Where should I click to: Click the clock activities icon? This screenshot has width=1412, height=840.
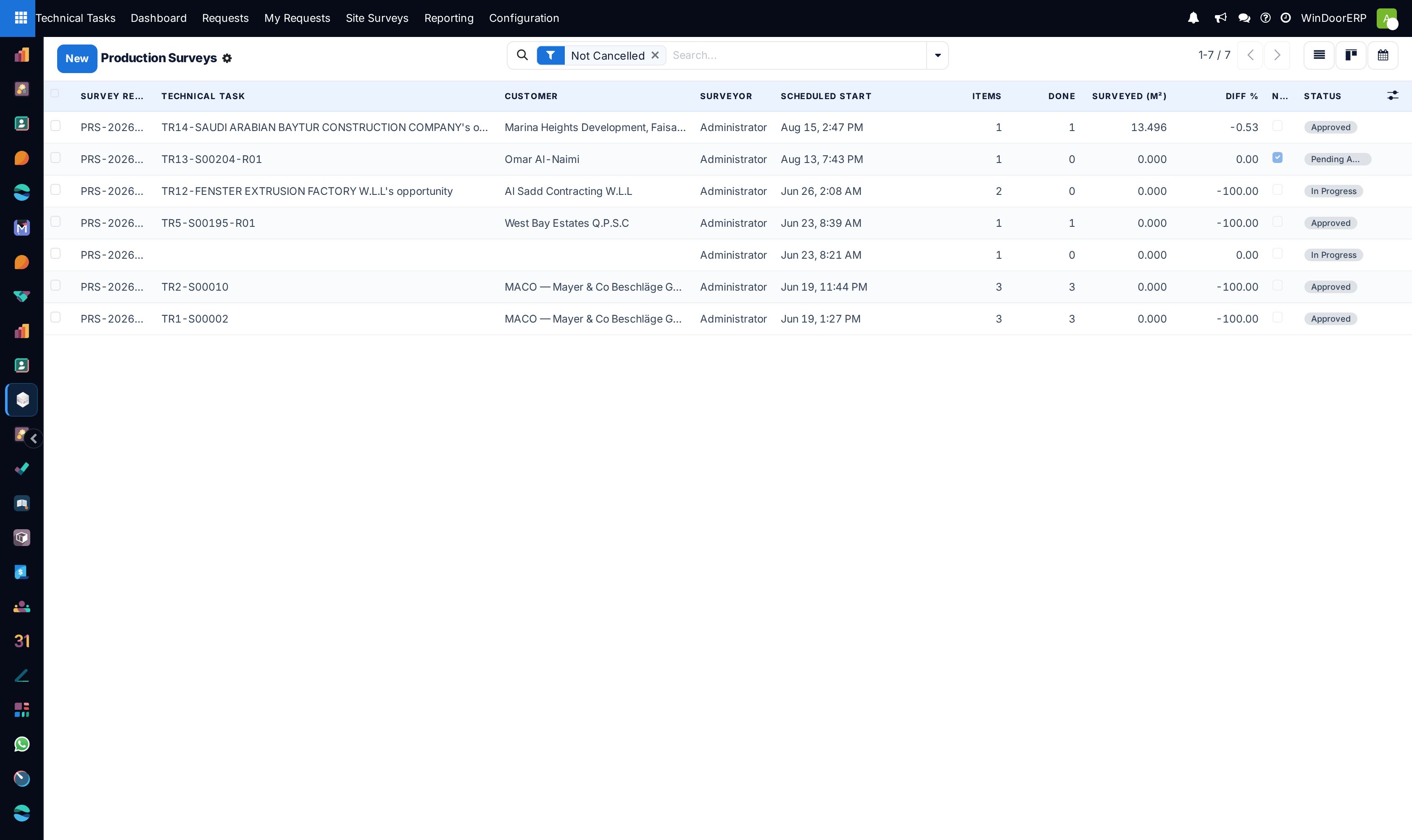coord(1286,18)
